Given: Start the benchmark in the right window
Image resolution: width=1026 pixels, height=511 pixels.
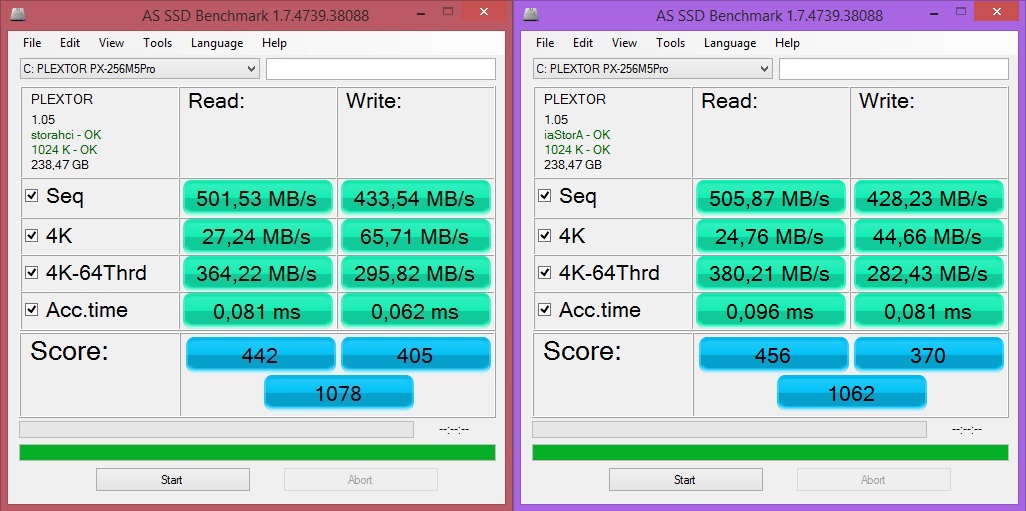Looking at the screenshot, I should coord(686,480).
